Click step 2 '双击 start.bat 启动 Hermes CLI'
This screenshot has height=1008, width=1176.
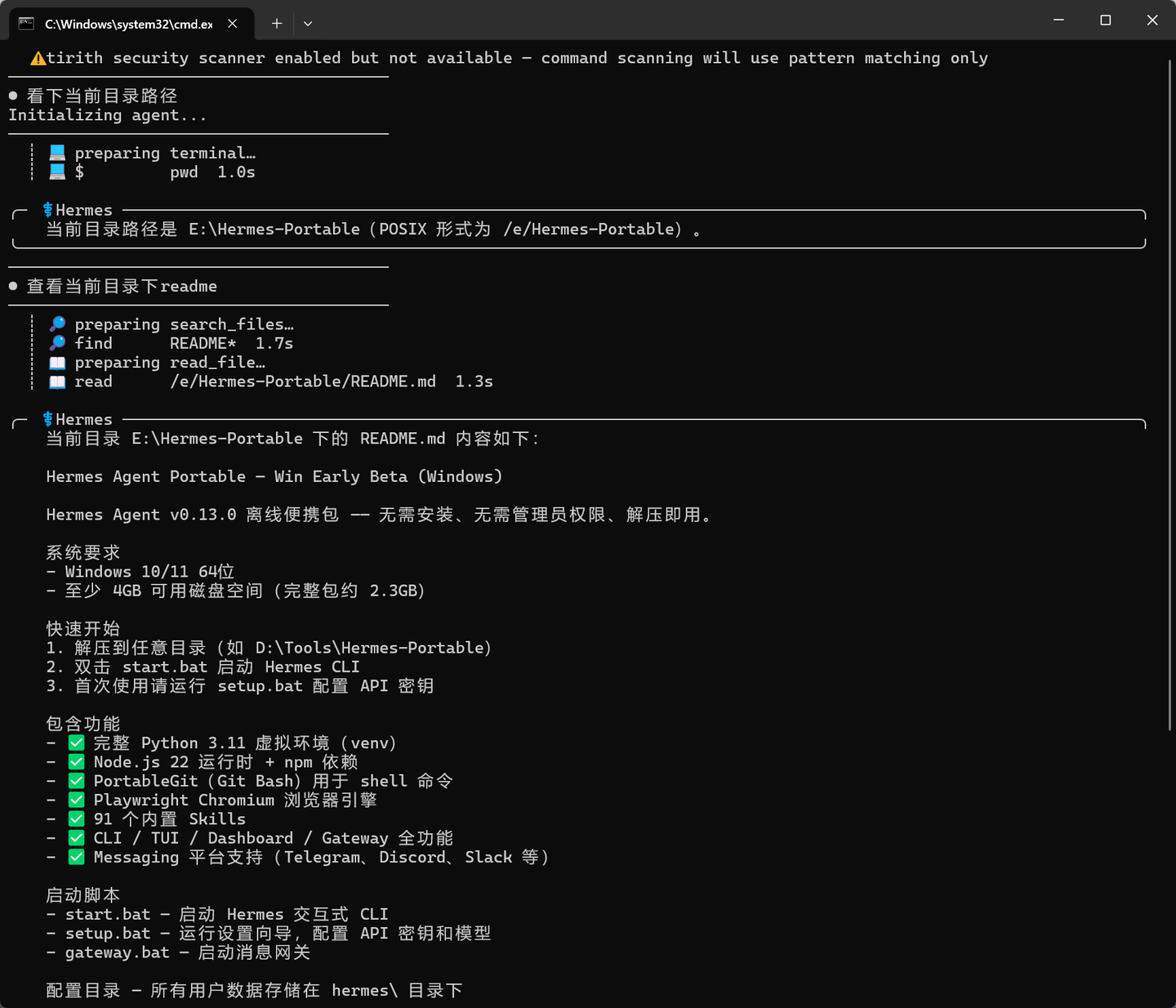coord(203,667)
